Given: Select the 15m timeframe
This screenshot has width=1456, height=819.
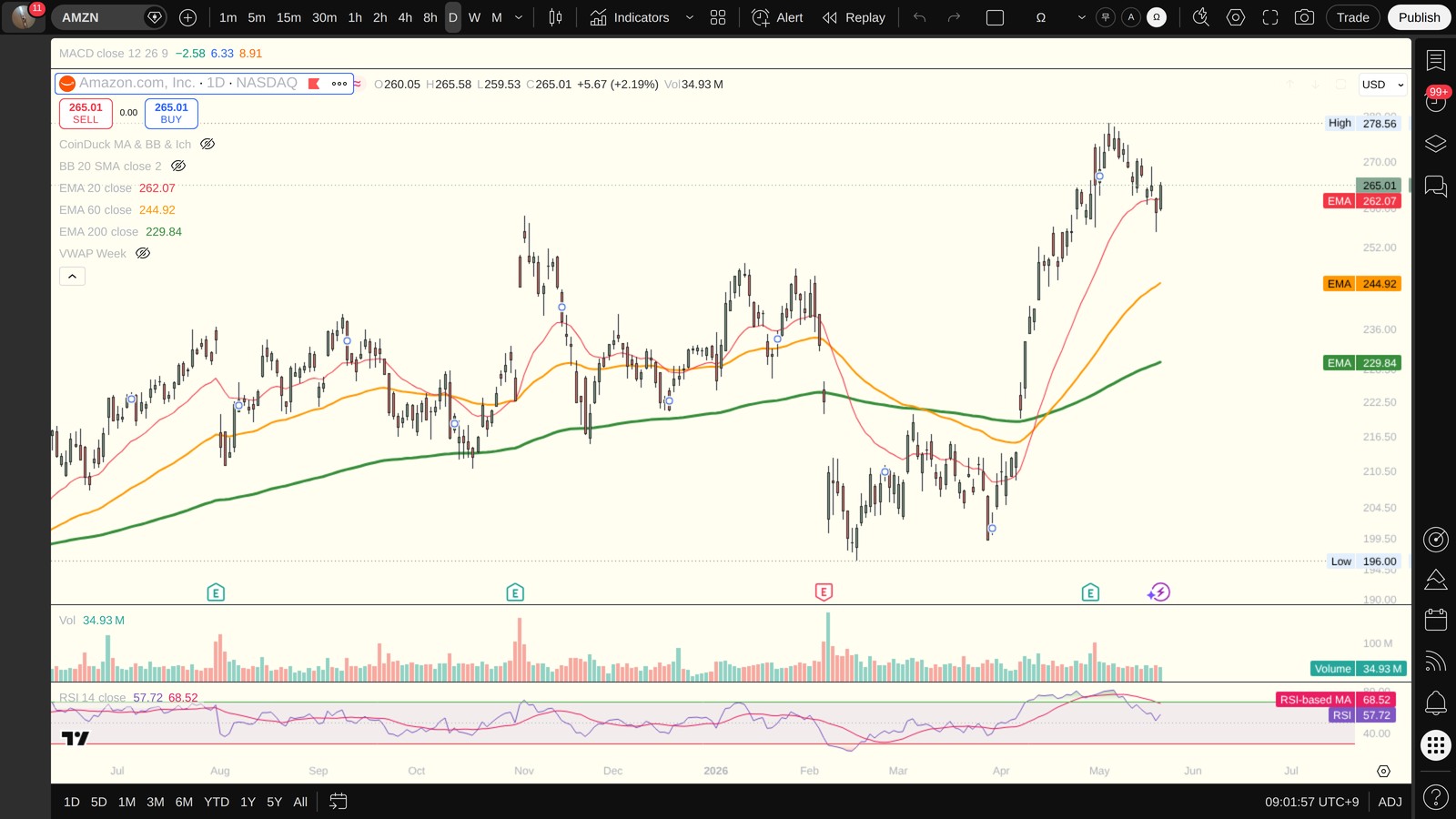Looking at the screenshot, I should (288, 17).
